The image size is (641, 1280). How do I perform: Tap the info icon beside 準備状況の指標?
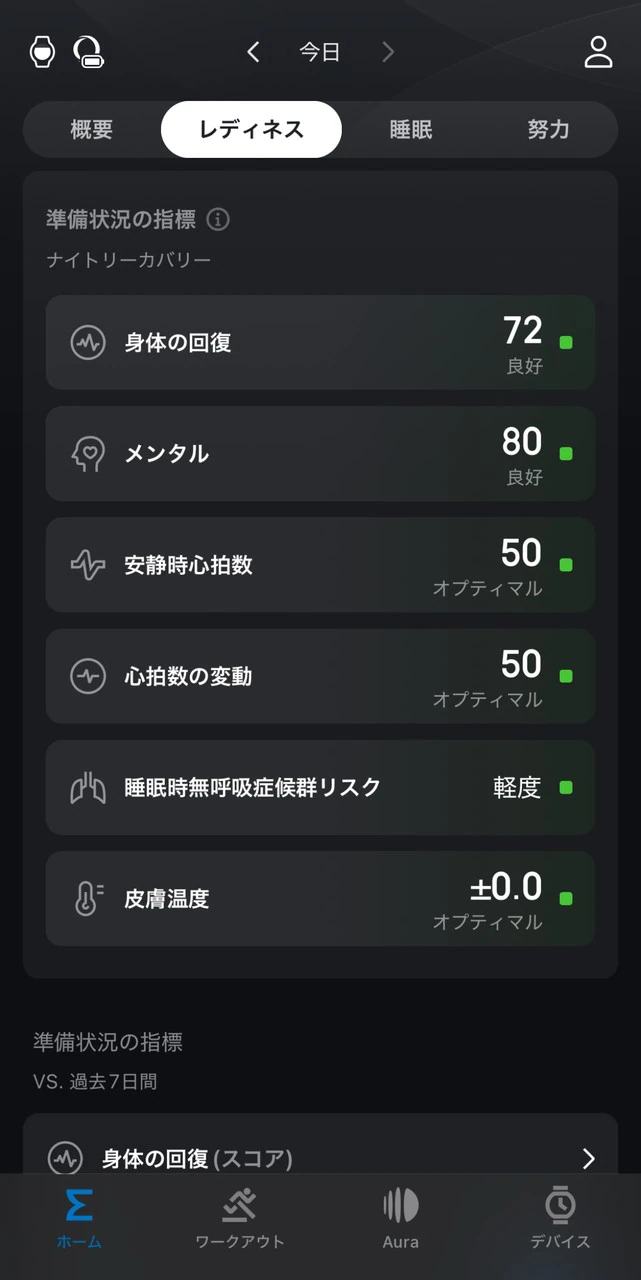[218, 219]
